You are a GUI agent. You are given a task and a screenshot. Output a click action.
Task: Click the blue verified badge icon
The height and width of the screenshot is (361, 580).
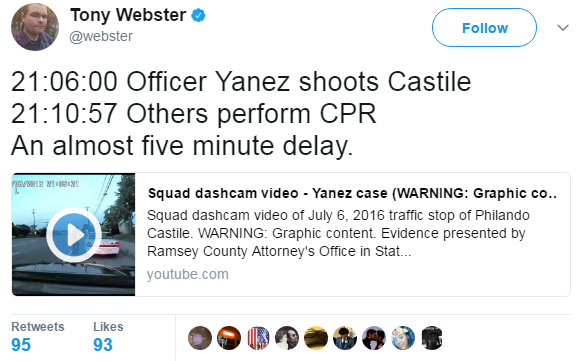[198, 16]
